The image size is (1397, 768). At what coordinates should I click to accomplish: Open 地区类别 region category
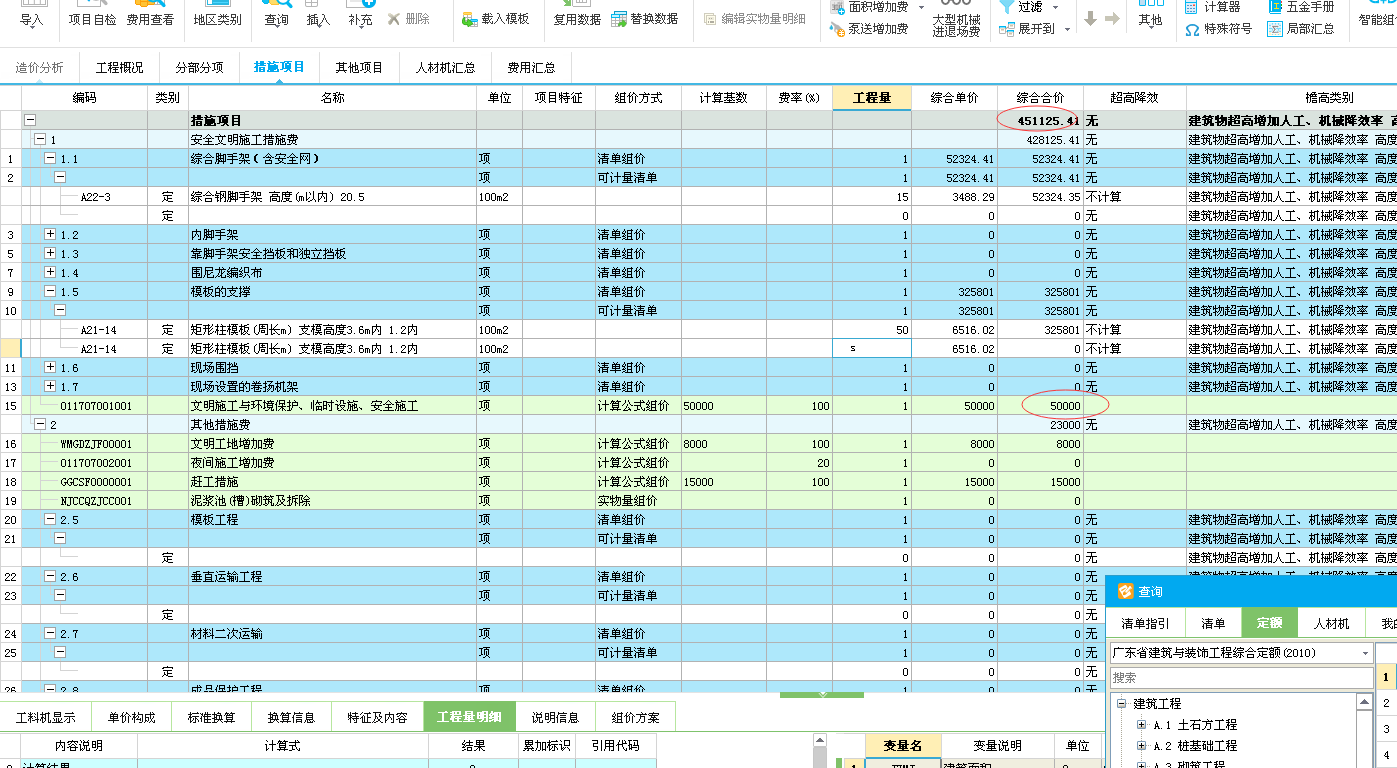[217, 14]
